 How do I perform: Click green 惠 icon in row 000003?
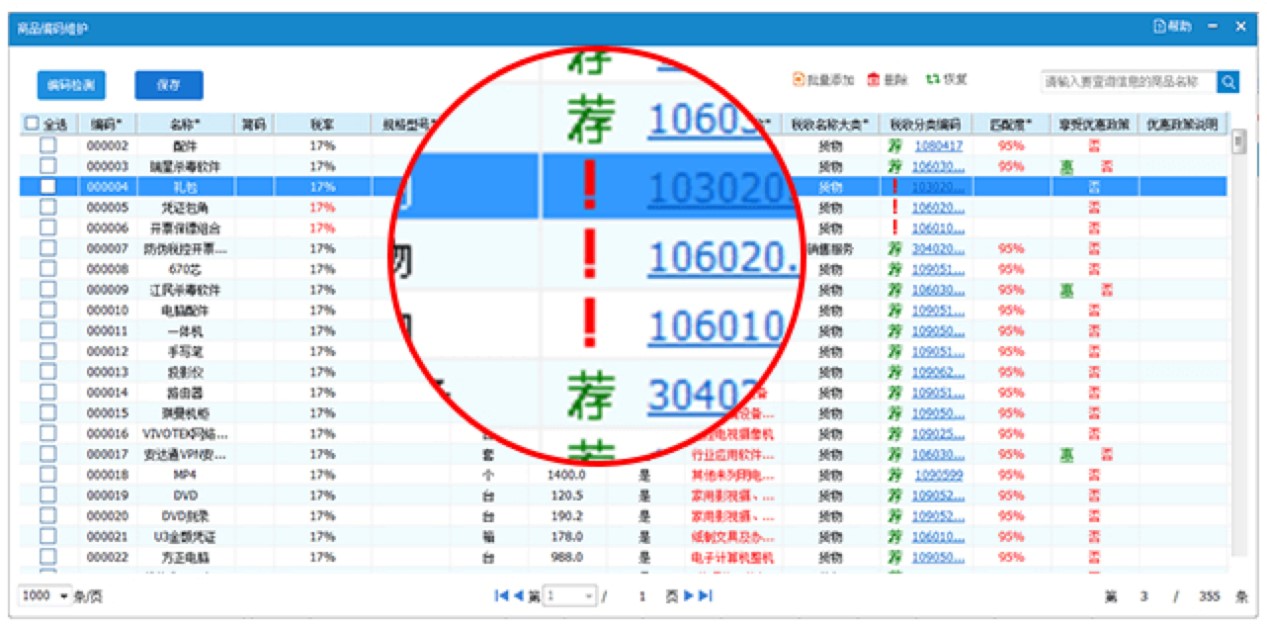pyautogui.click(x=1068, y=166)
